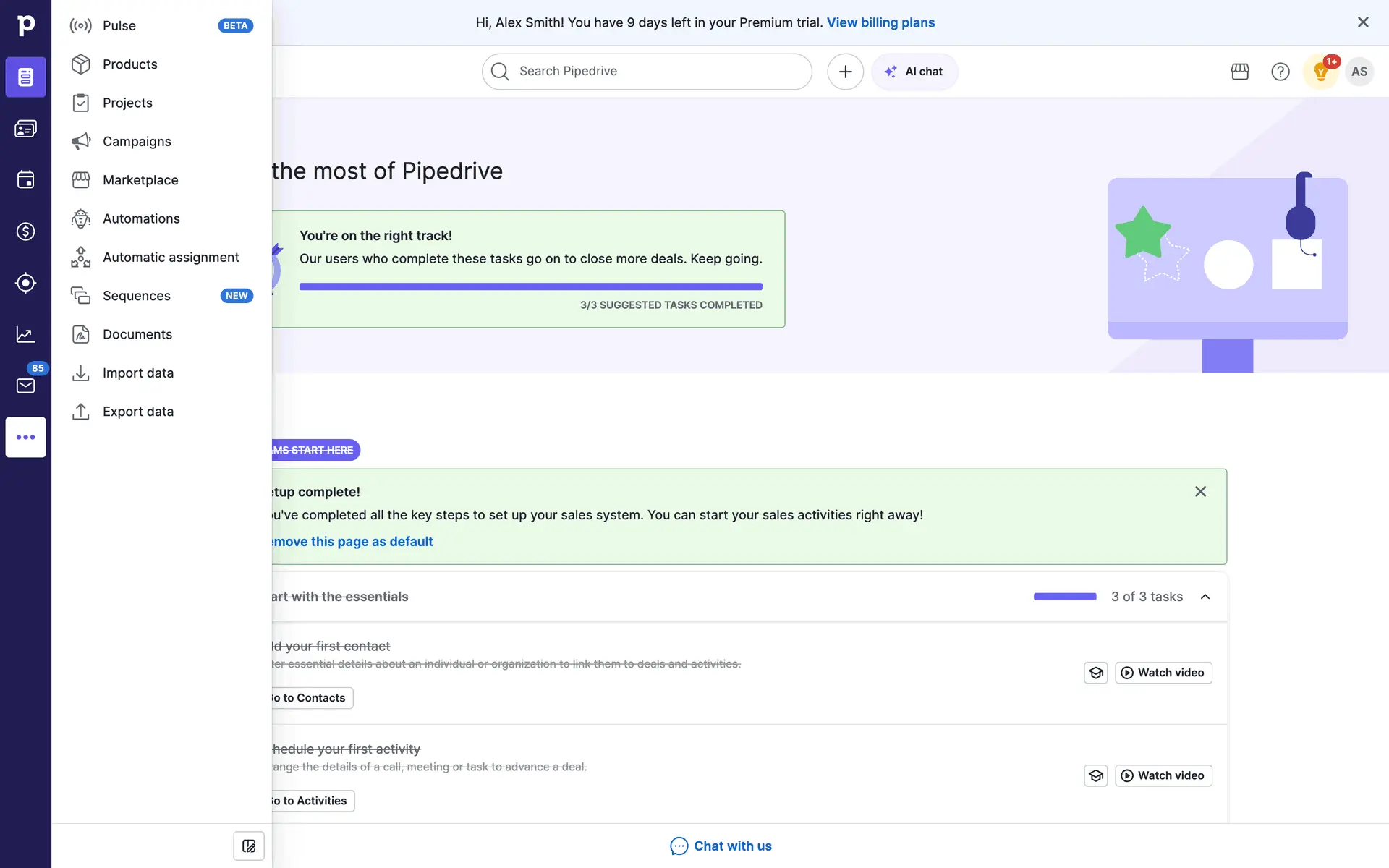Viewport: 1389px width, 868px height.
Task: Open the Contacts icon in the sidebar
Action: pos(25,129)
